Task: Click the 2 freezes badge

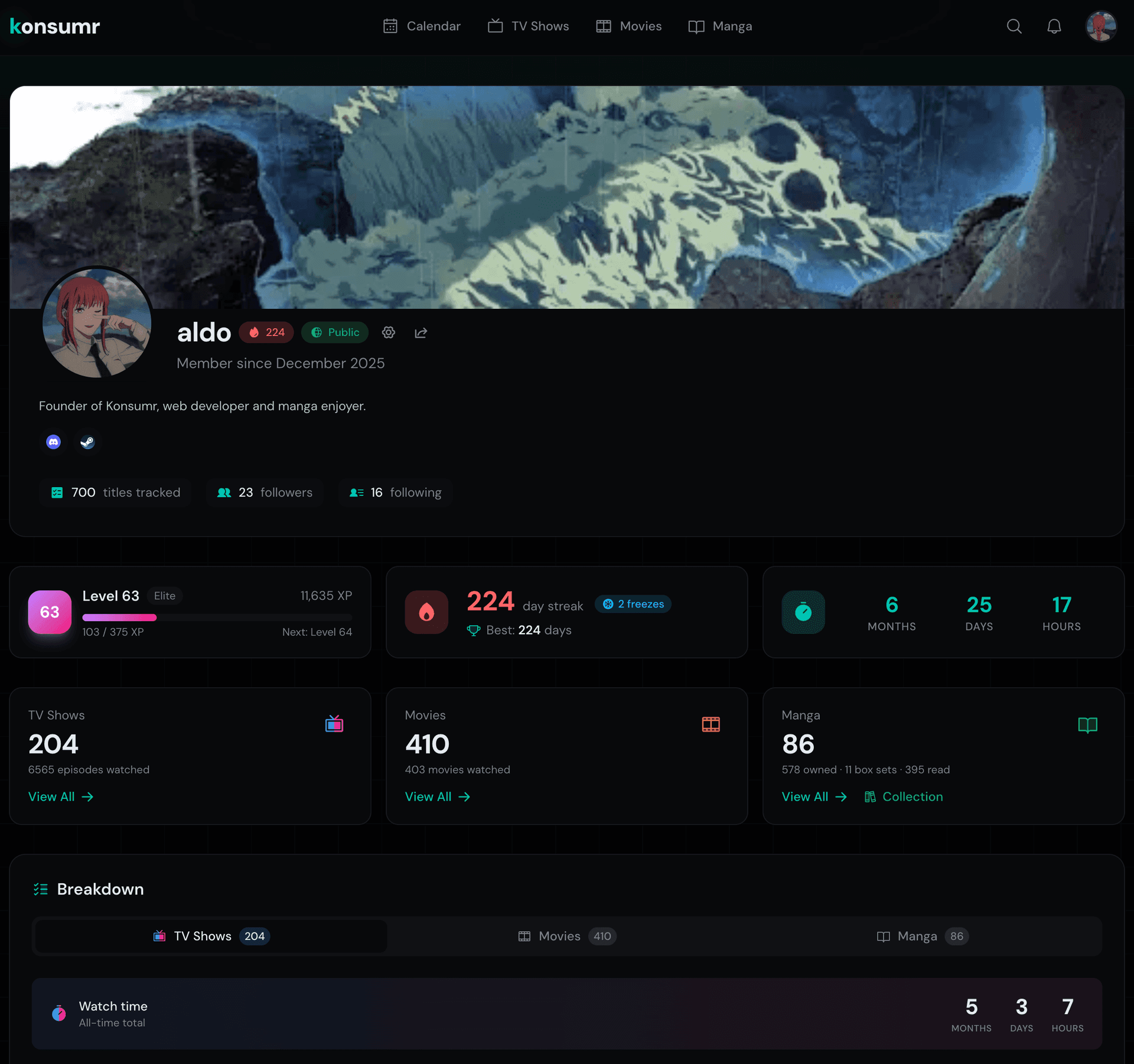Action: pyautogui.click(x=633, y=604)
